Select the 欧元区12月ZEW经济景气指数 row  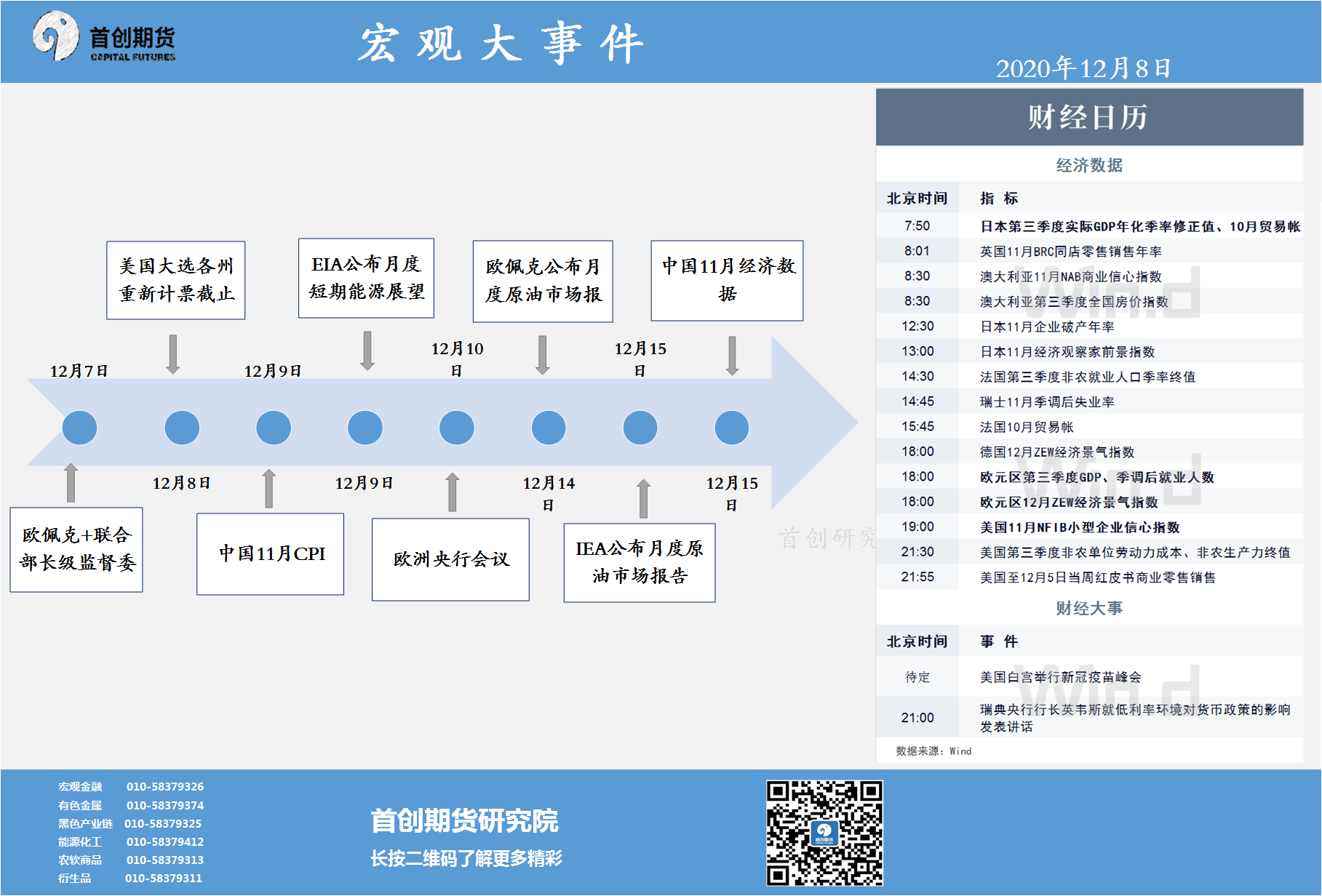(x=1089, y=502)
